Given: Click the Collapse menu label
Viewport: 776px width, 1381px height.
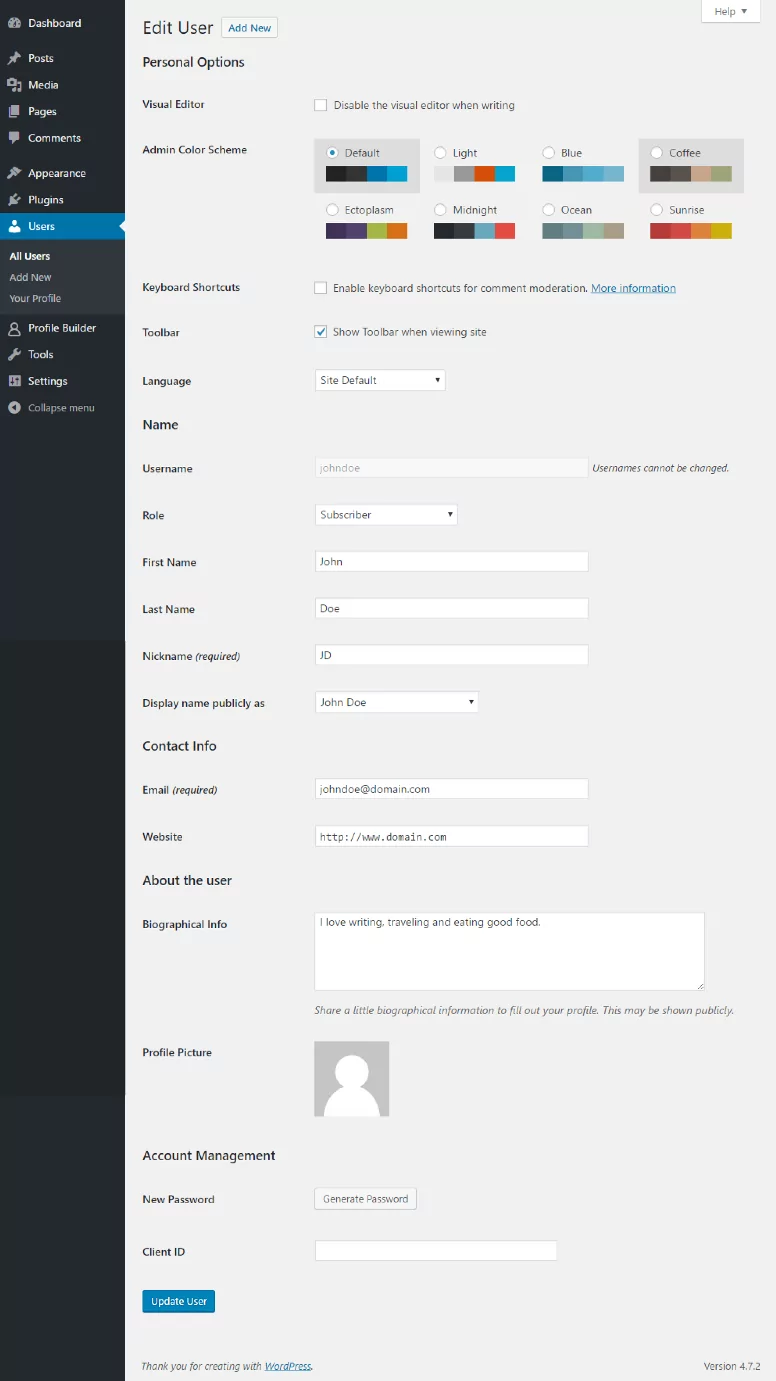Looking at the screenshot, I should click(x=61, y=408).
